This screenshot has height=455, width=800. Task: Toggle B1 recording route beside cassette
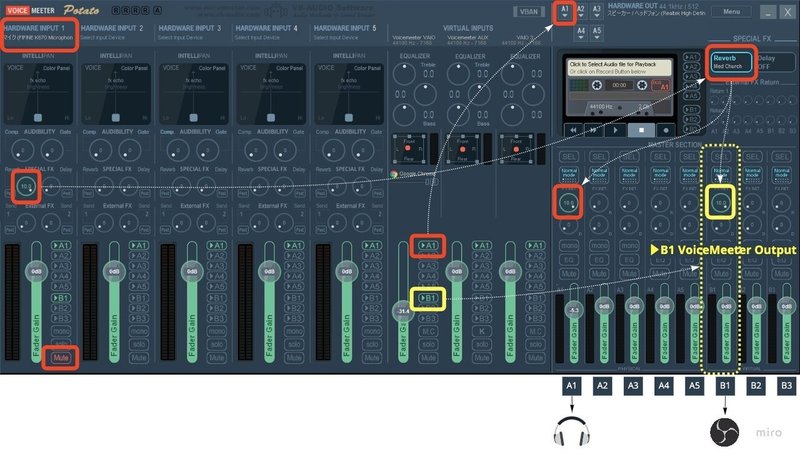[691, 109]
